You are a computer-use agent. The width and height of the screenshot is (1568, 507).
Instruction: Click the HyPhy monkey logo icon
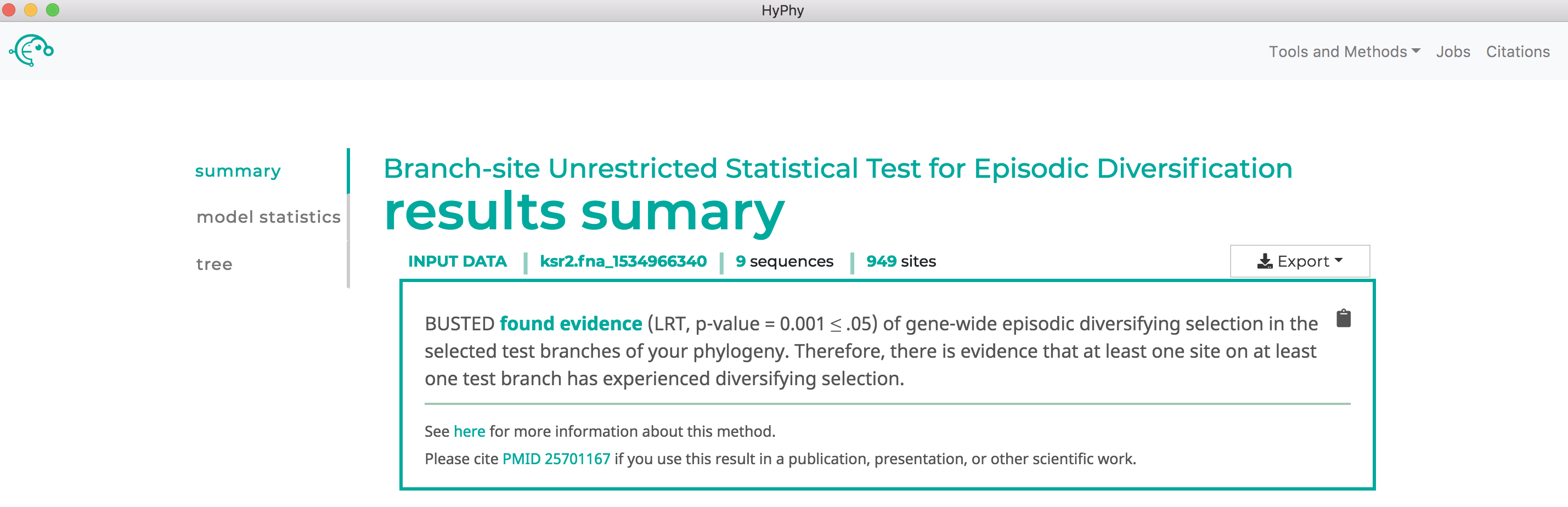(32, 50)
